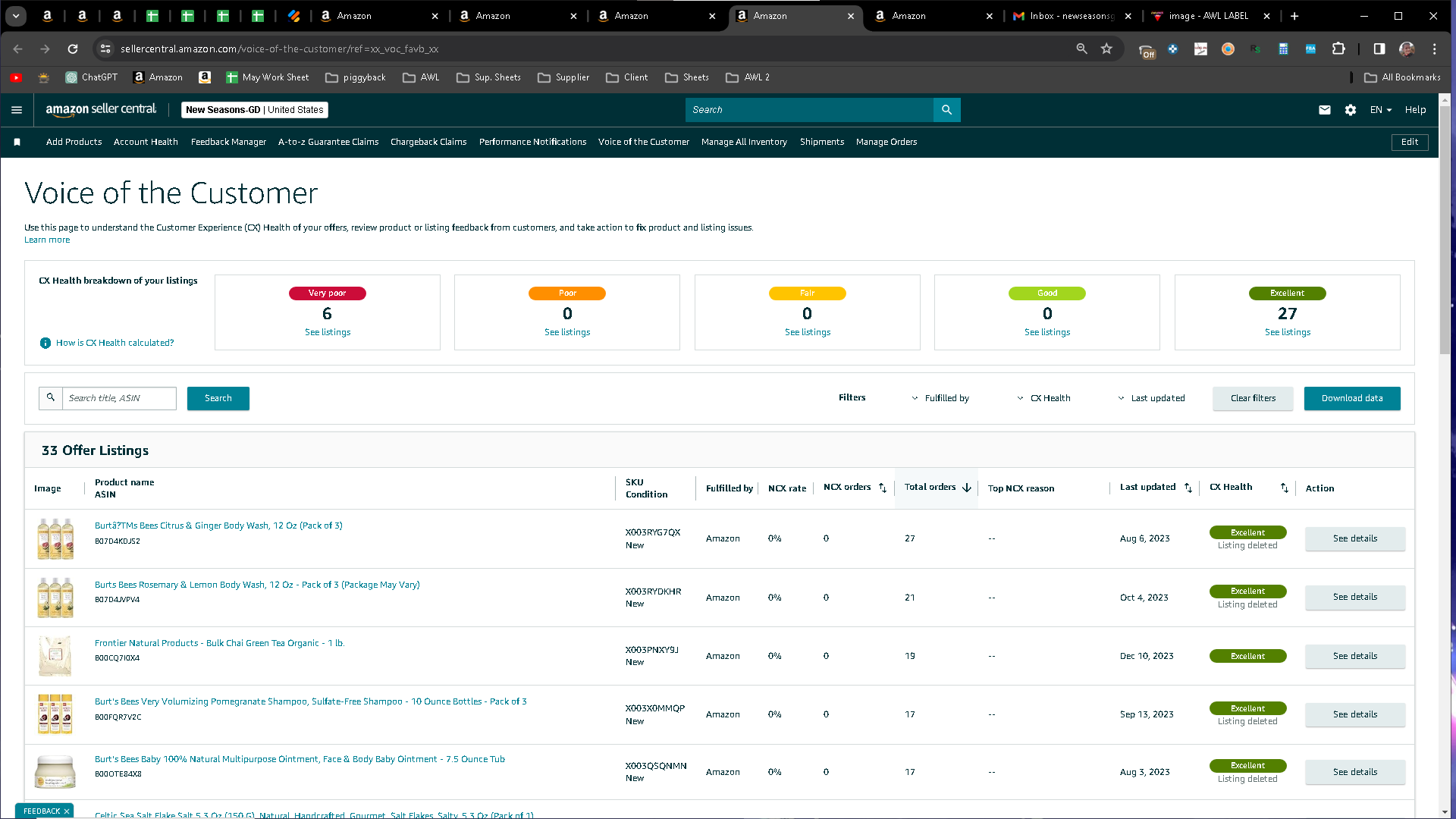
Task: Expand the Last updated filter
Action: [1151, 398]
